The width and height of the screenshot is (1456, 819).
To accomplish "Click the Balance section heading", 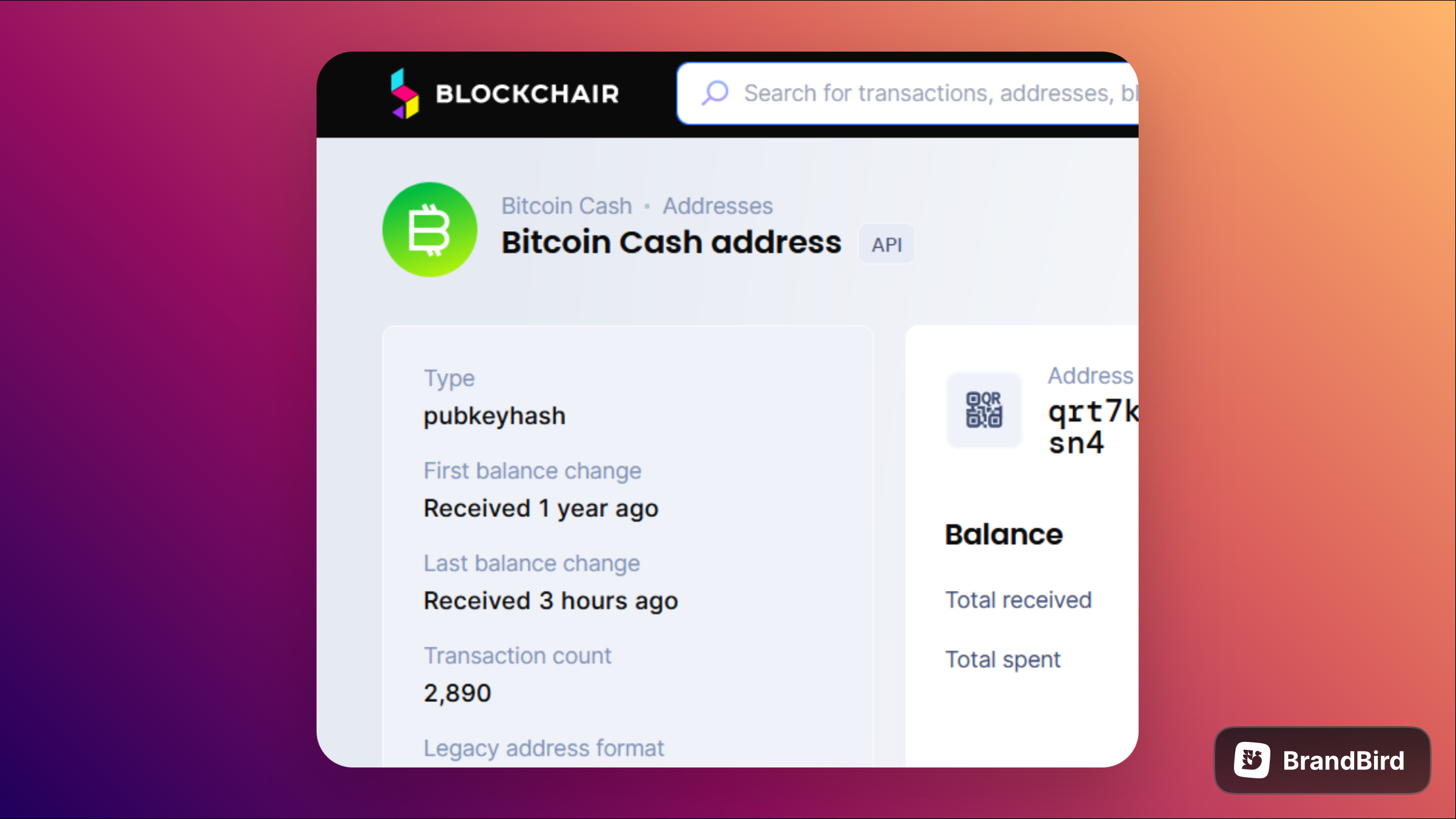I will click(1004, 534).
